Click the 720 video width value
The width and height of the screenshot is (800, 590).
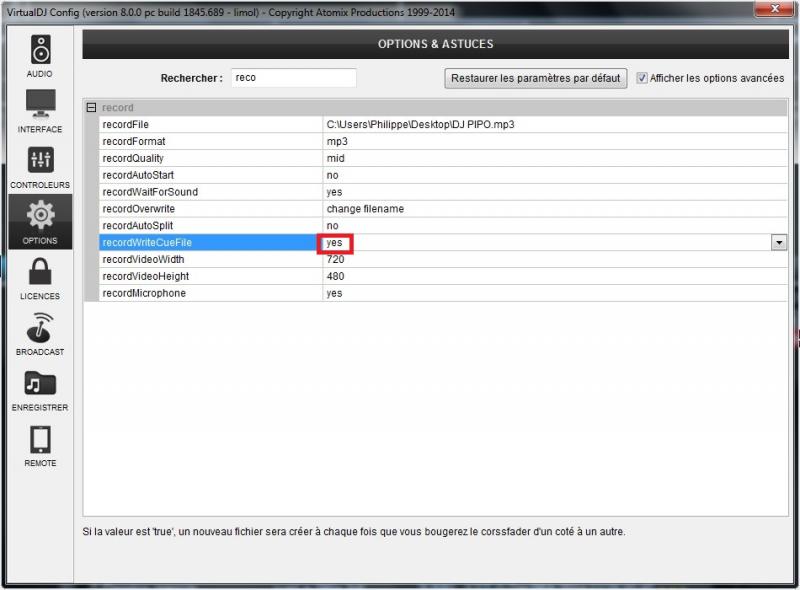tap(335, 259)
